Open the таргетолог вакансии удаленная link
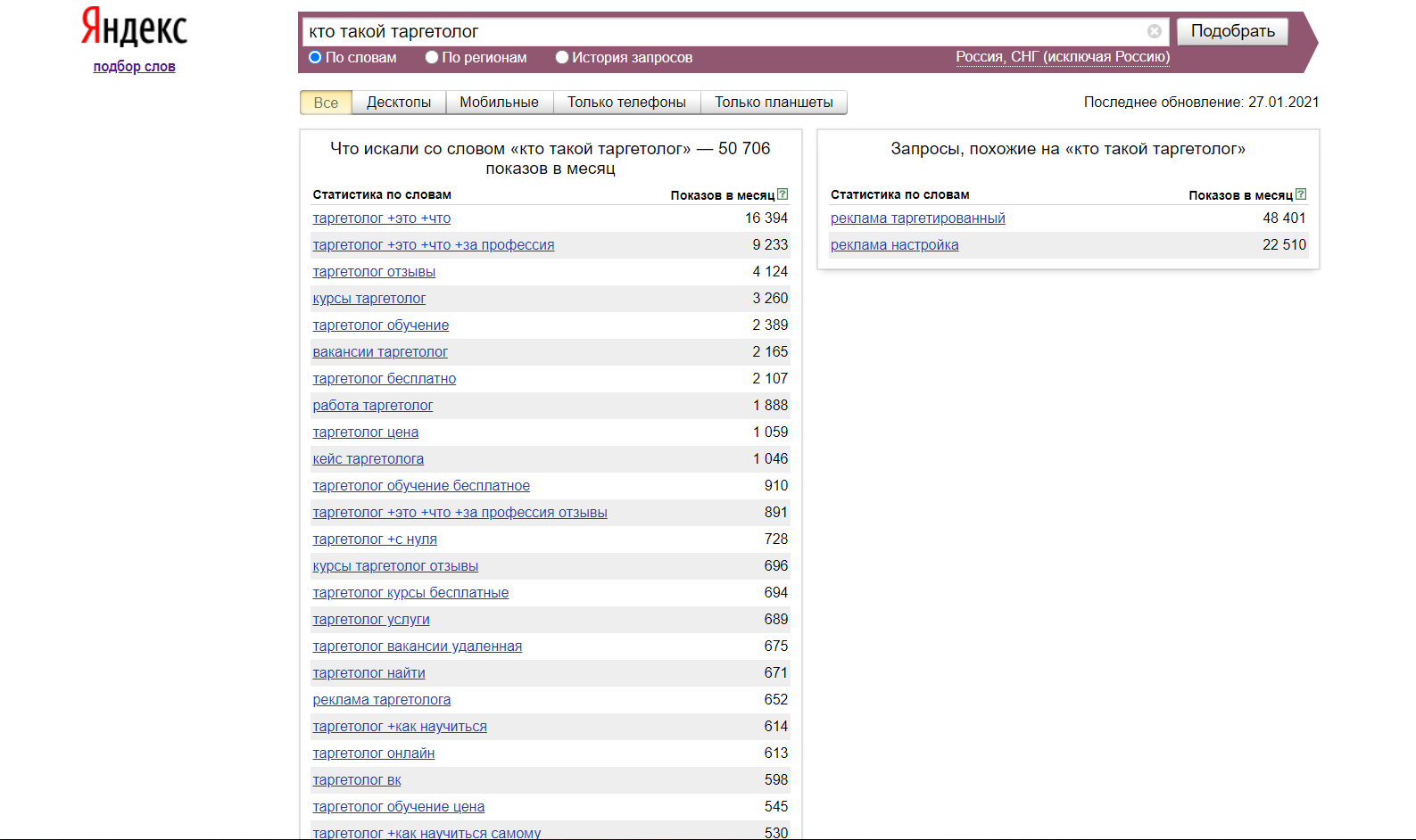 tap(417, 646)
